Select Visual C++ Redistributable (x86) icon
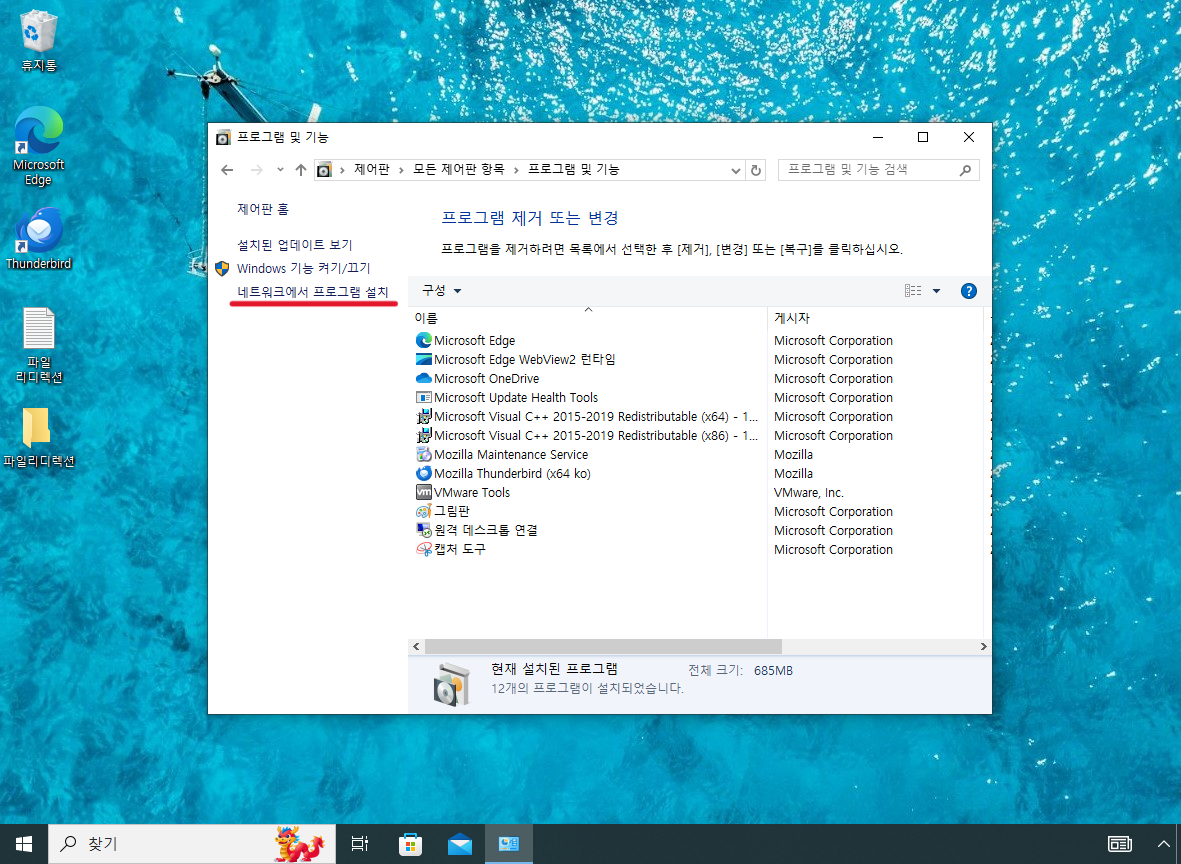This screenshot has height=864, width=1181. [424, 435]
